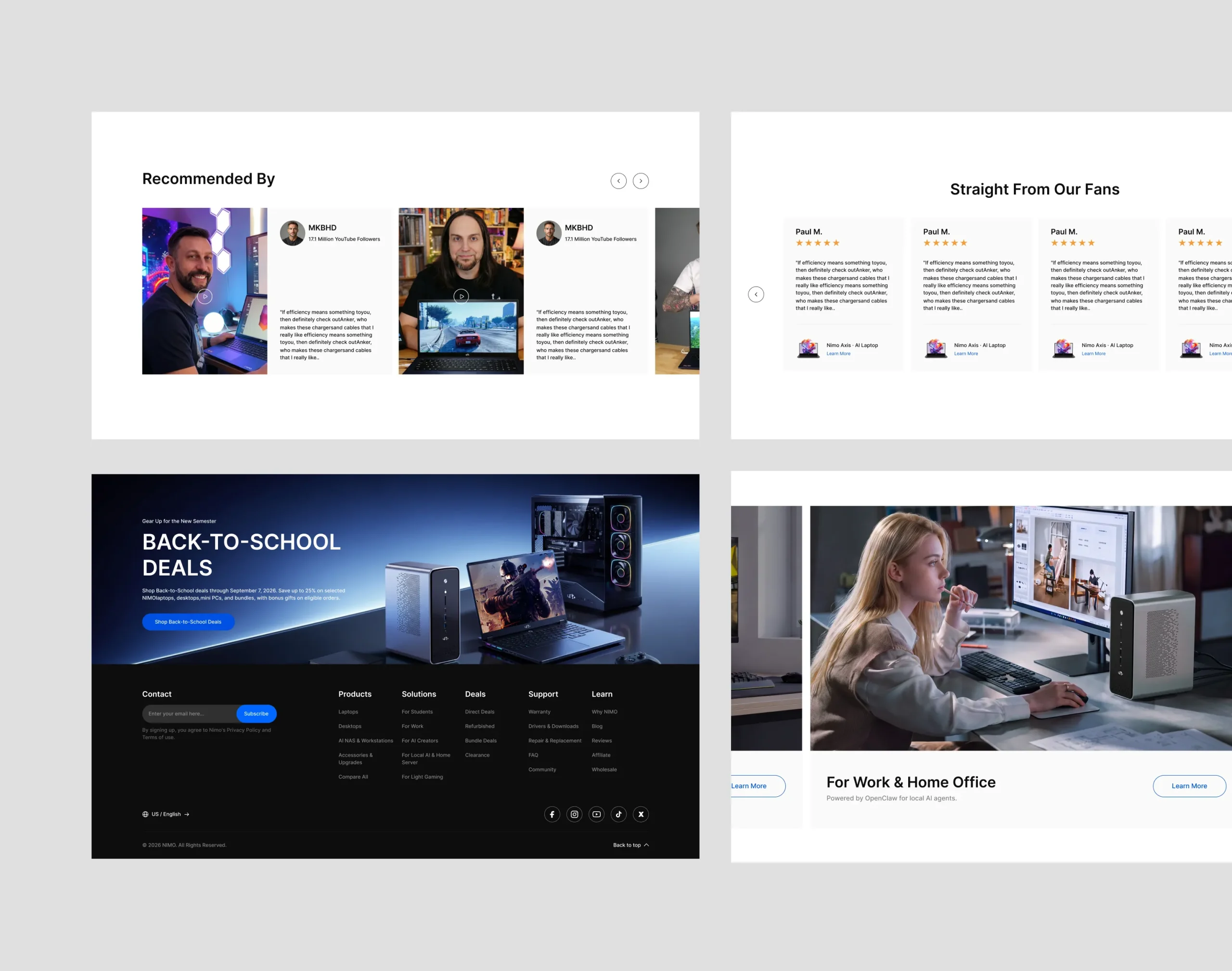Open the Compare All link

[353, 777]
